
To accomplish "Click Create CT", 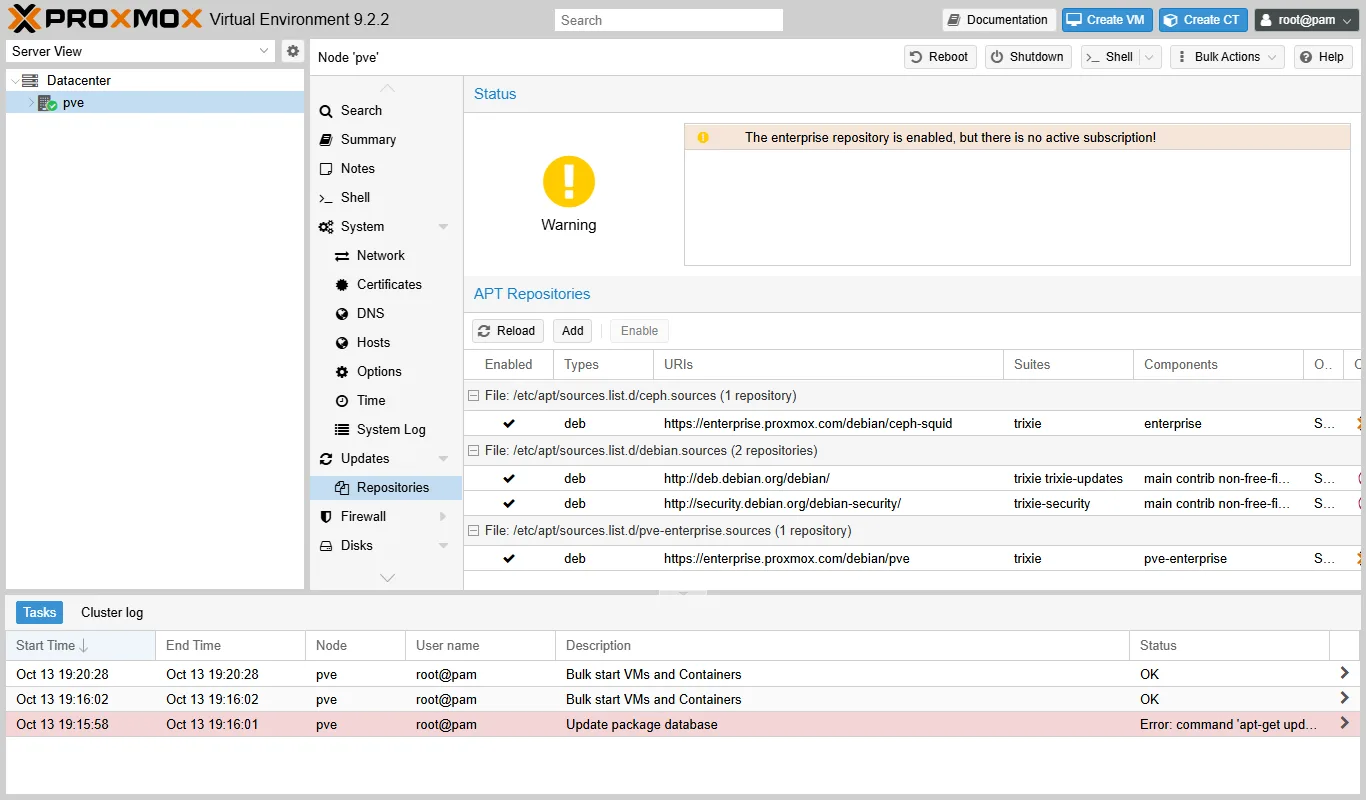I will point(1203,20).
